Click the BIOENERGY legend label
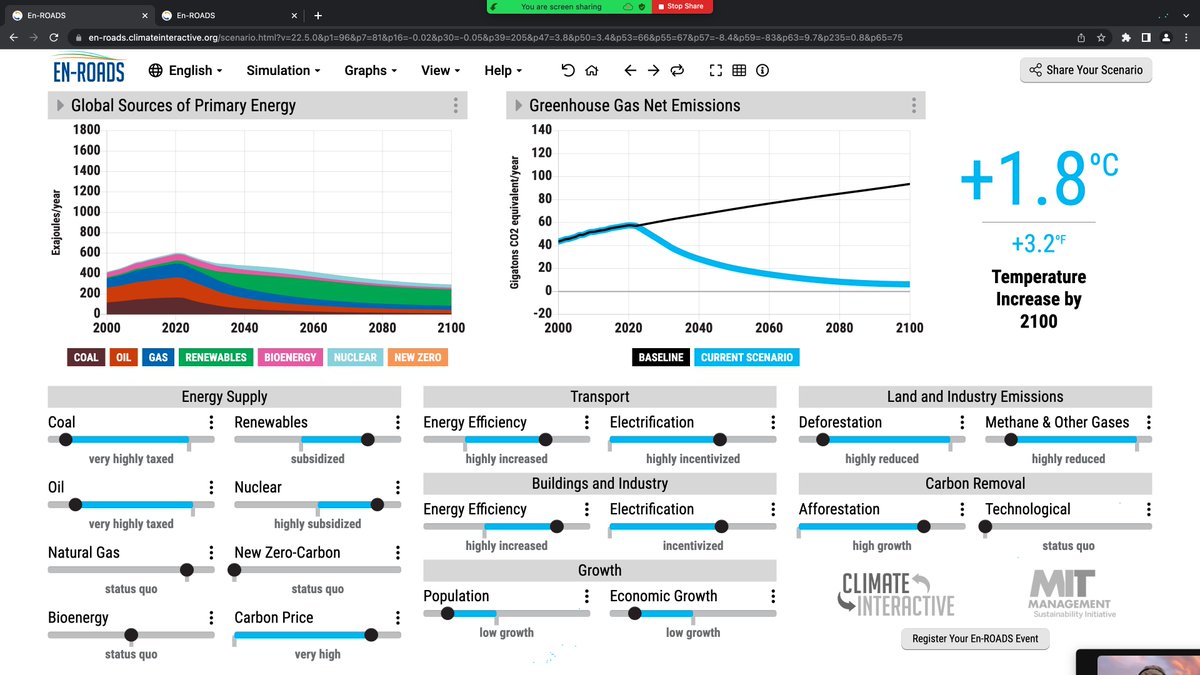Viewport: 1200px width, 675px height. (289, 357)
